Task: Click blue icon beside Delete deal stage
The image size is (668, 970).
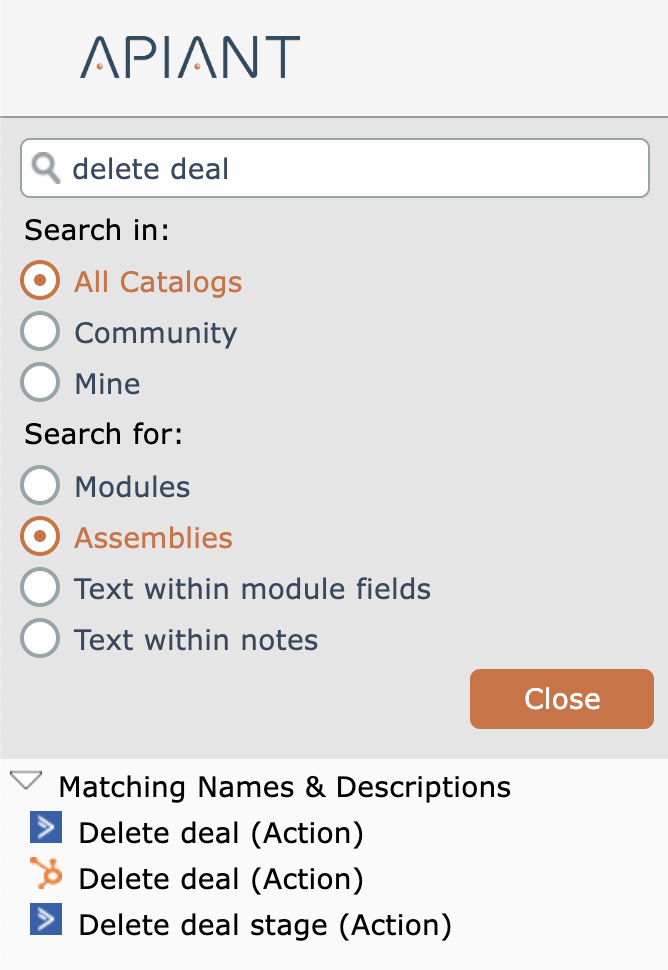Action: click(46, 921)
